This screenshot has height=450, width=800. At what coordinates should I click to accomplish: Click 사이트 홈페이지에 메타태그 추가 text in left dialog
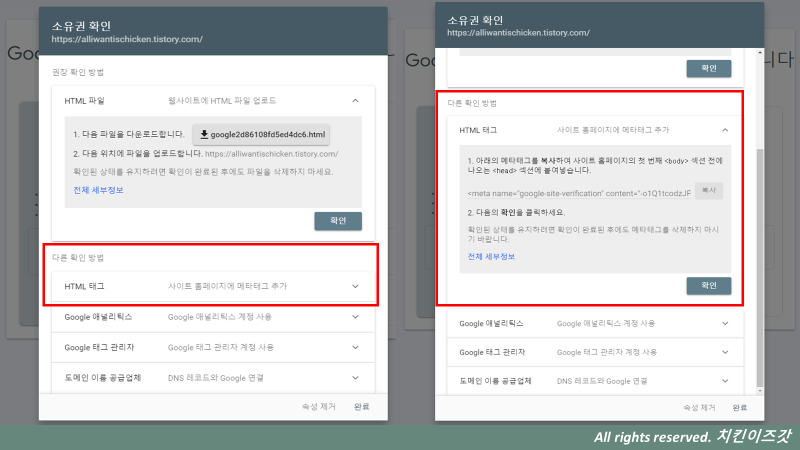[x=228, y=286]
